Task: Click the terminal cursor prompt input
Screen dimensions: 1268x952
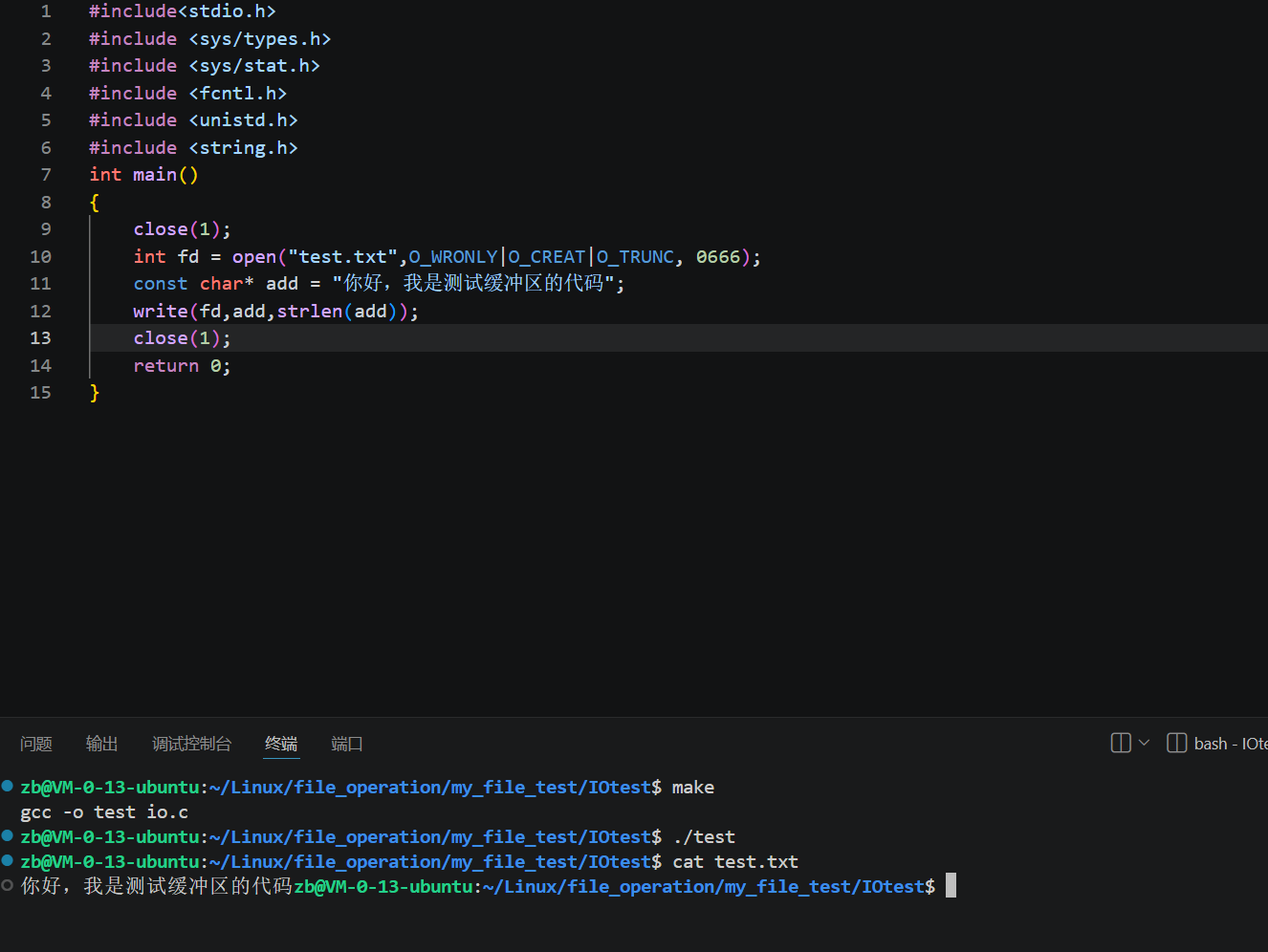Action: (951, 886)
